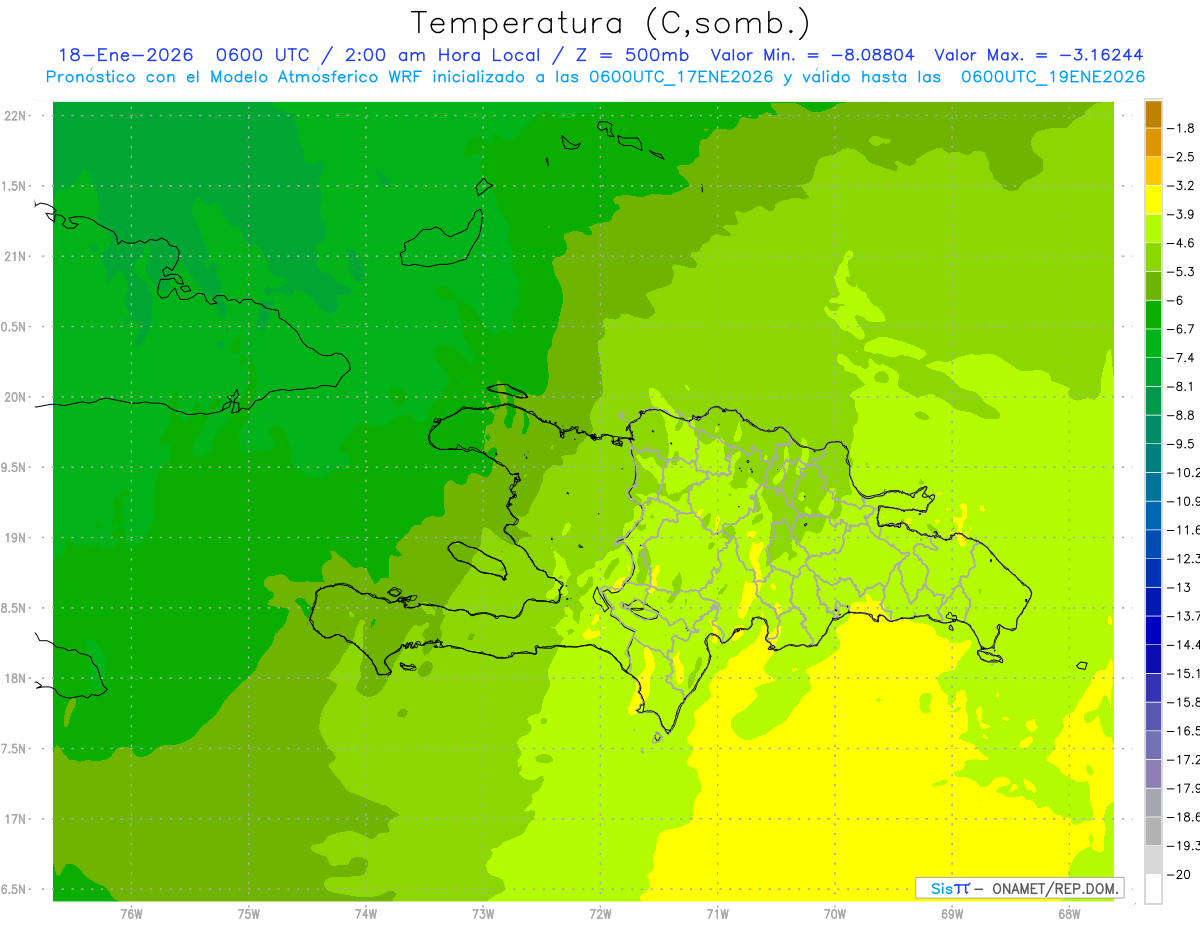
Task: Click the colorbar label "-13"
Action: pos(1179,587)
